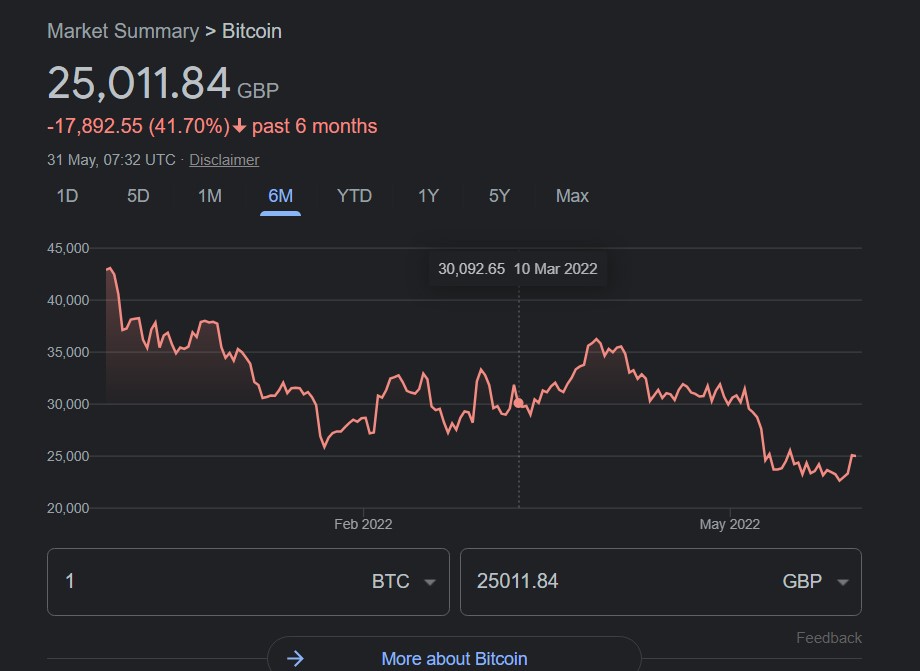920x671 pixels.
Task: Click the Market Summary breadcrumb
Action: pyautogui.click(x=123, y=31)
